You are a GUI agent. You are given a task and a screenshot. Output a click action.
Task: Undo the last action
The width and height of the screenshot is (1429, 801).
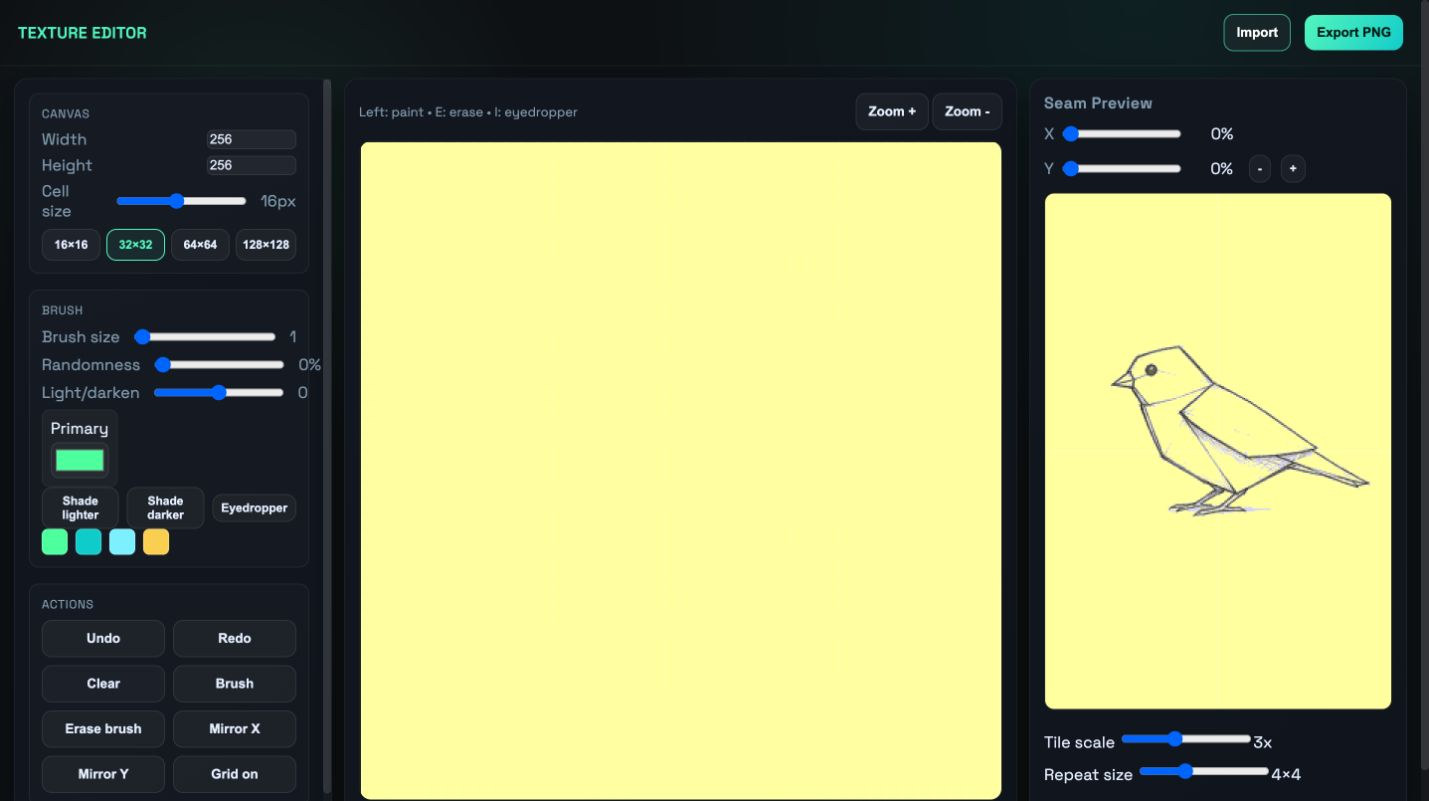point(103,639)
